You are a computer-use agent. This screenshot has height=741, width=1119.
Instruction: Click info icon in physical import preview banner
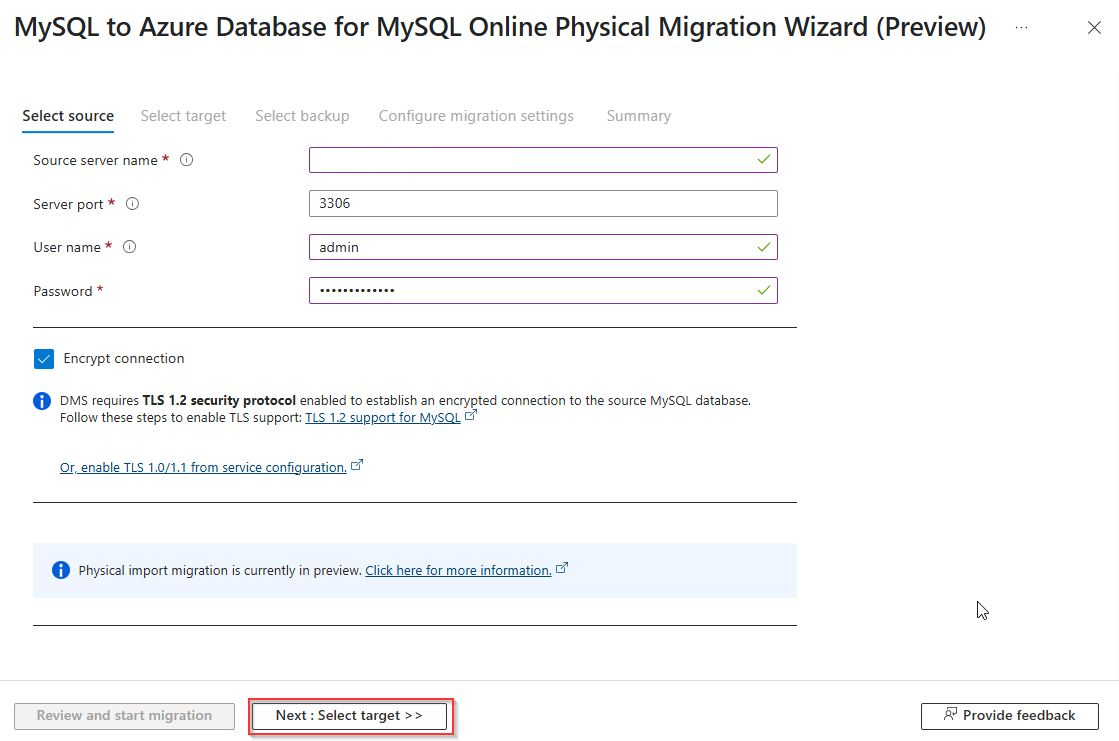click(x=61, y=571)
